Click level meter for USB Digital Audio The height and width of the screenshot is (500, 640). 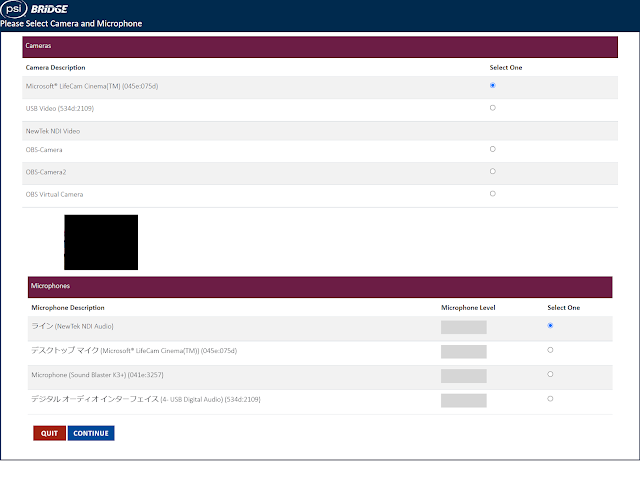[x=464, y=400]
